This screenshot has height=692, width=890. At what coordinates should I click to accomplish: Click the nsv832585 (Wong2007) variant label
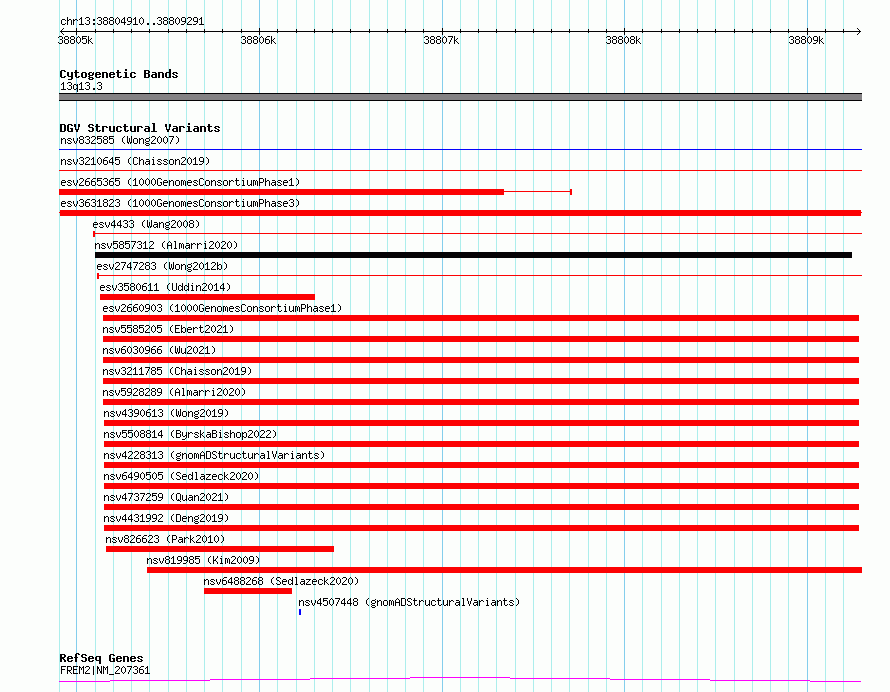[120, 140]
